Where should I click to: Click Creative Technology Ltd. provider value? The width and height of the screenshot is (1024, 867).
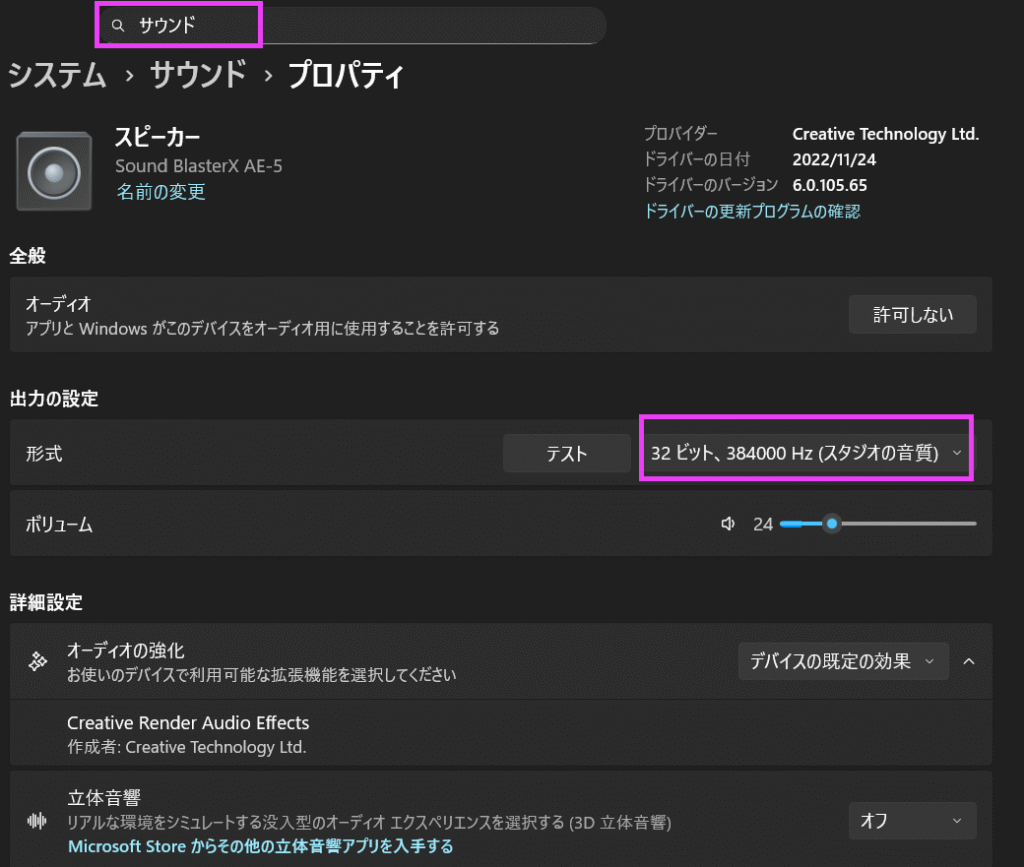(886, 134)
